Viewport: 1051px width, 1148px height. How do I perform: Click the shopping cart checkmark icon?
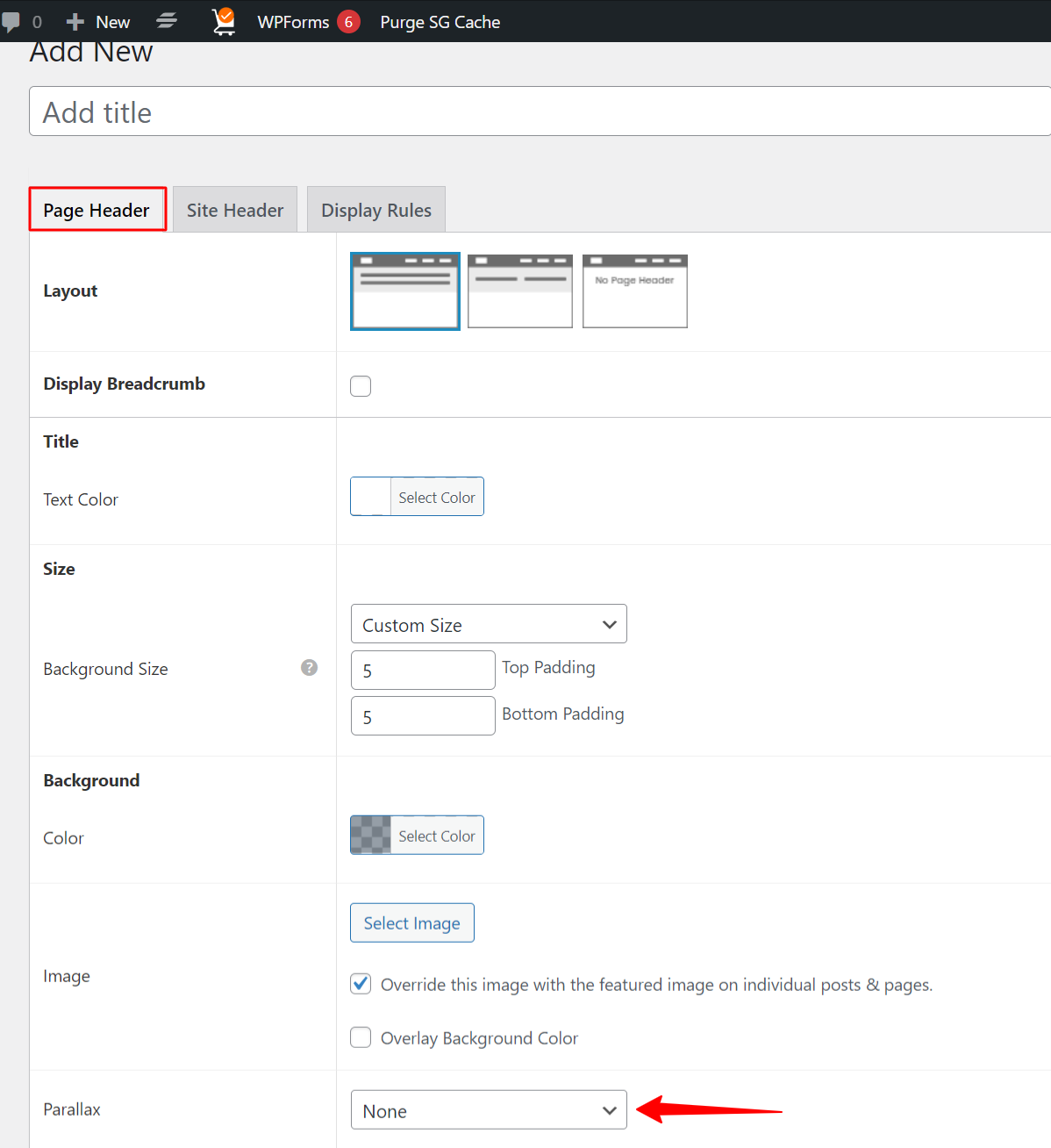point(224,21)
